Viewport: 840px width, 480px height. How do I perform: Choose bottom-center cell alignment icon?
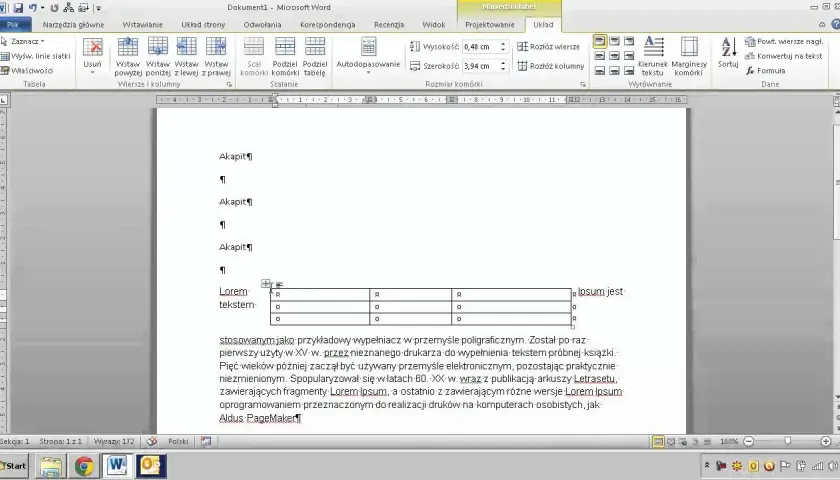(x=614, y=70)
